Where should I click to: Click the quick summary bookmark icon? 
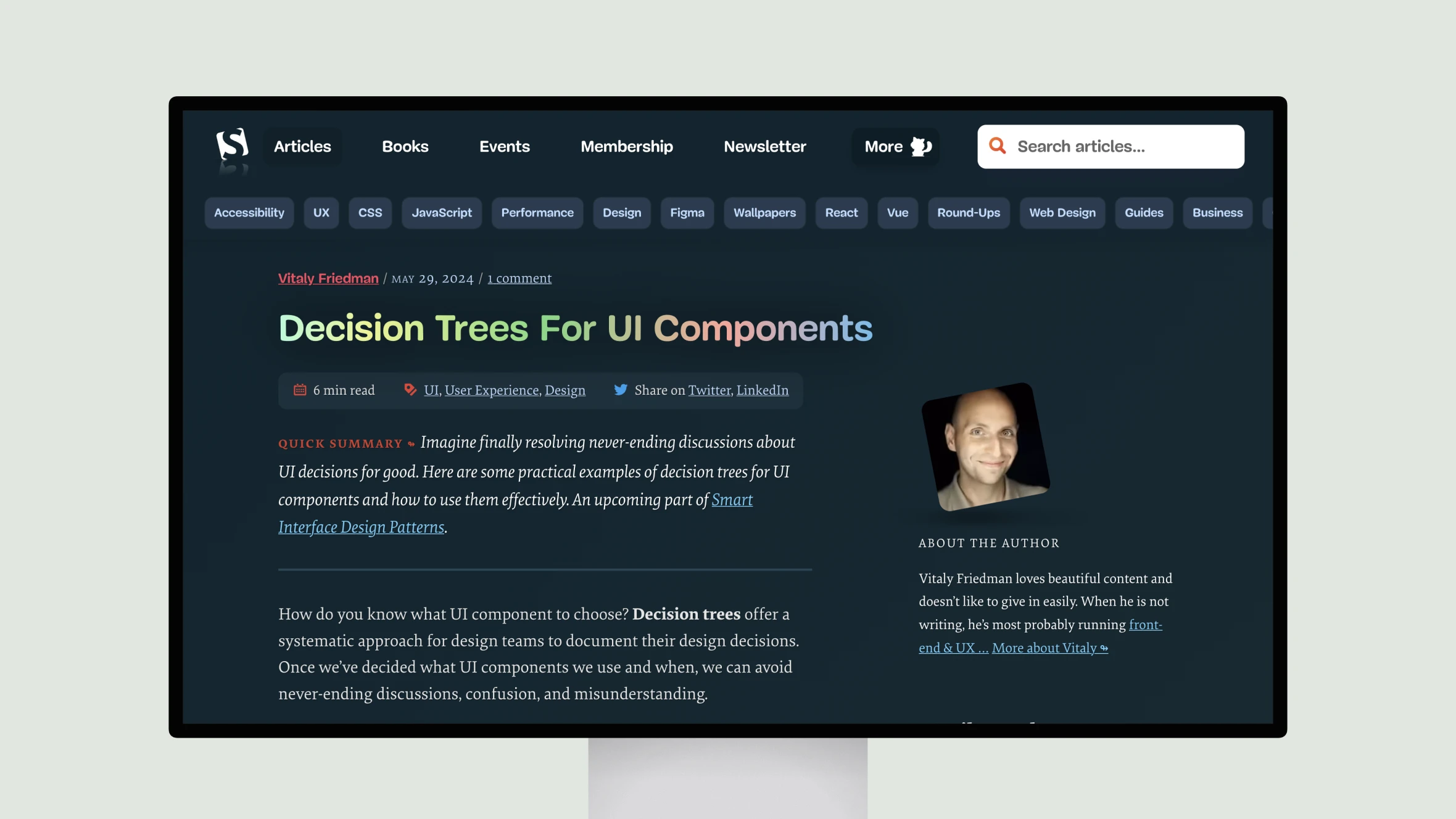(x=413, y=444)
